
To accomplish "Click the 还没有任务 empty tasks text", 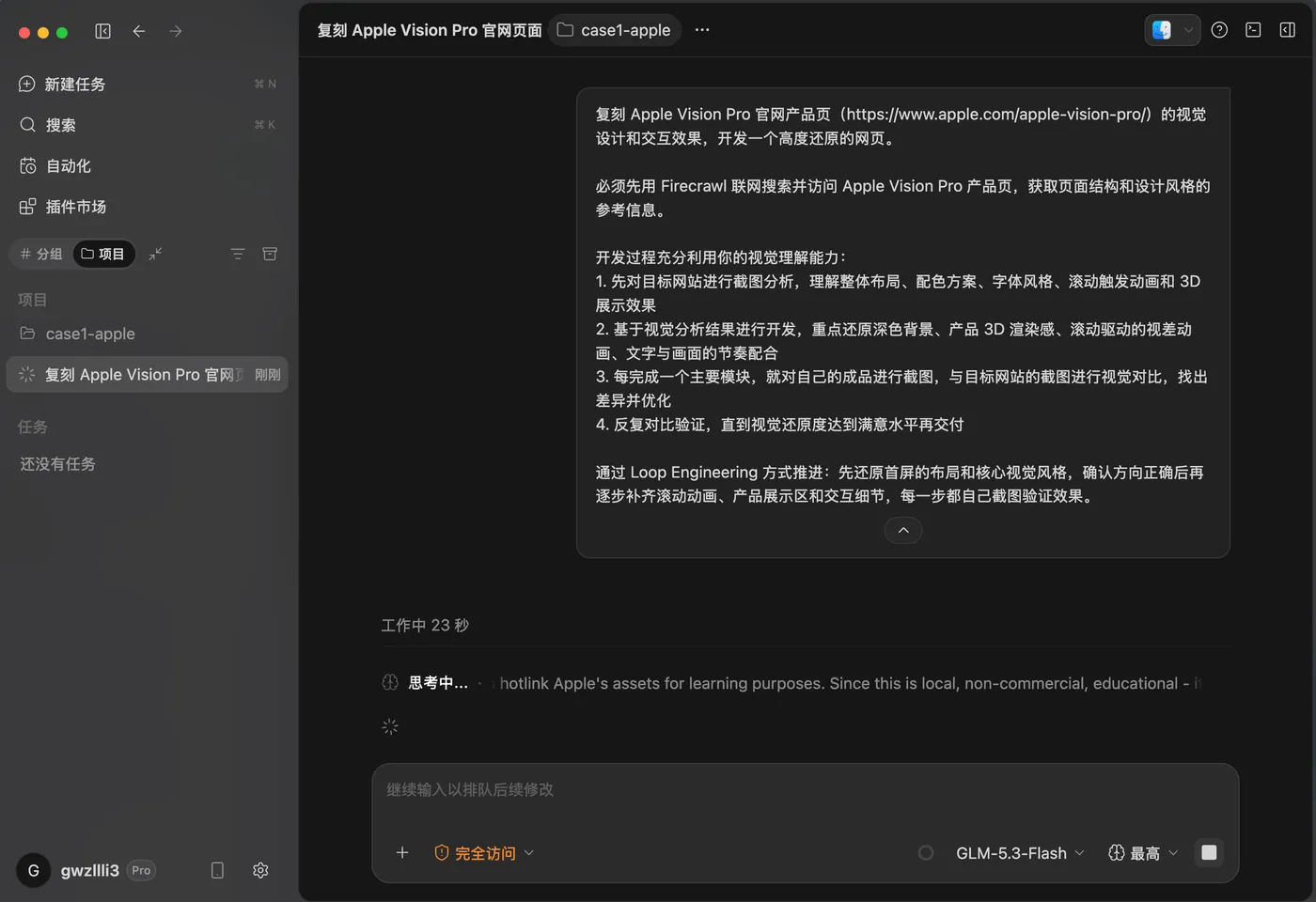I will point(57,464).
